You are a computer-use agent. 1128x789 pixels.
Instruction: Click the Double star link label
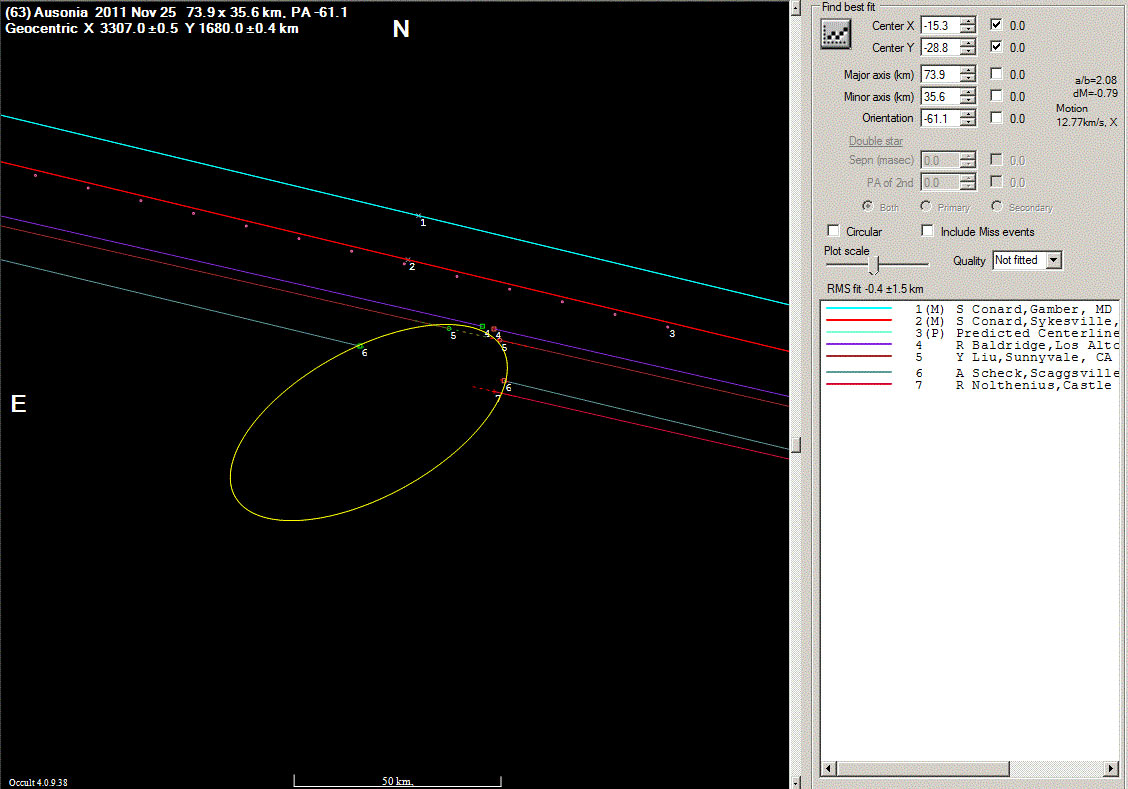tap(875, 141)
